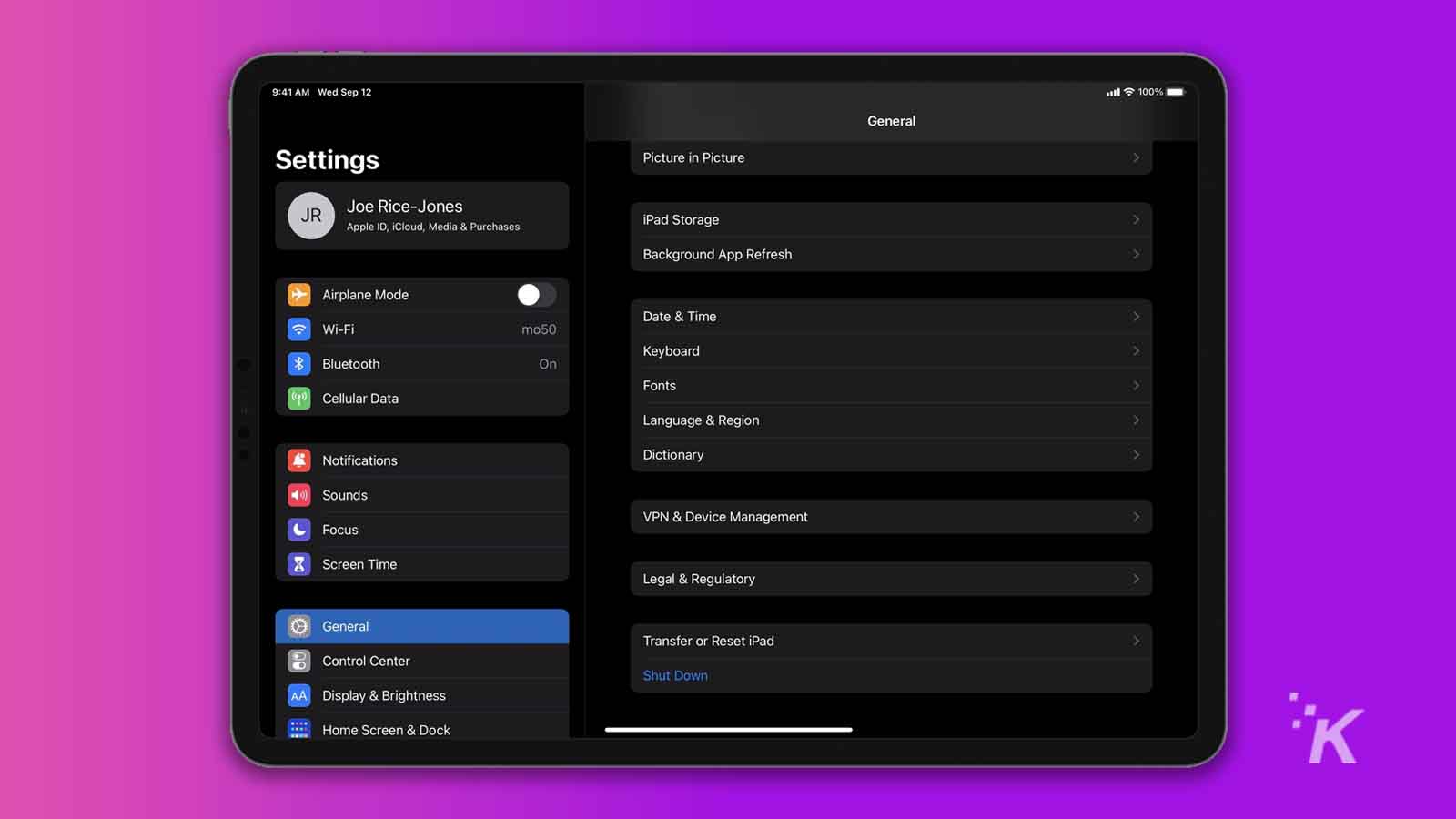Open Control Center settings
This screenshot has width=1456, height=819.
(422, 661)
